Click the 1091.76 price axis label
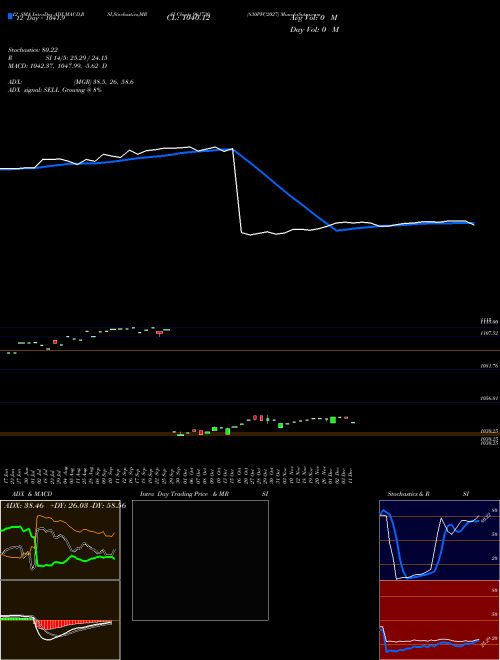Screen dimensions: 500x660 tap(489, 366)
